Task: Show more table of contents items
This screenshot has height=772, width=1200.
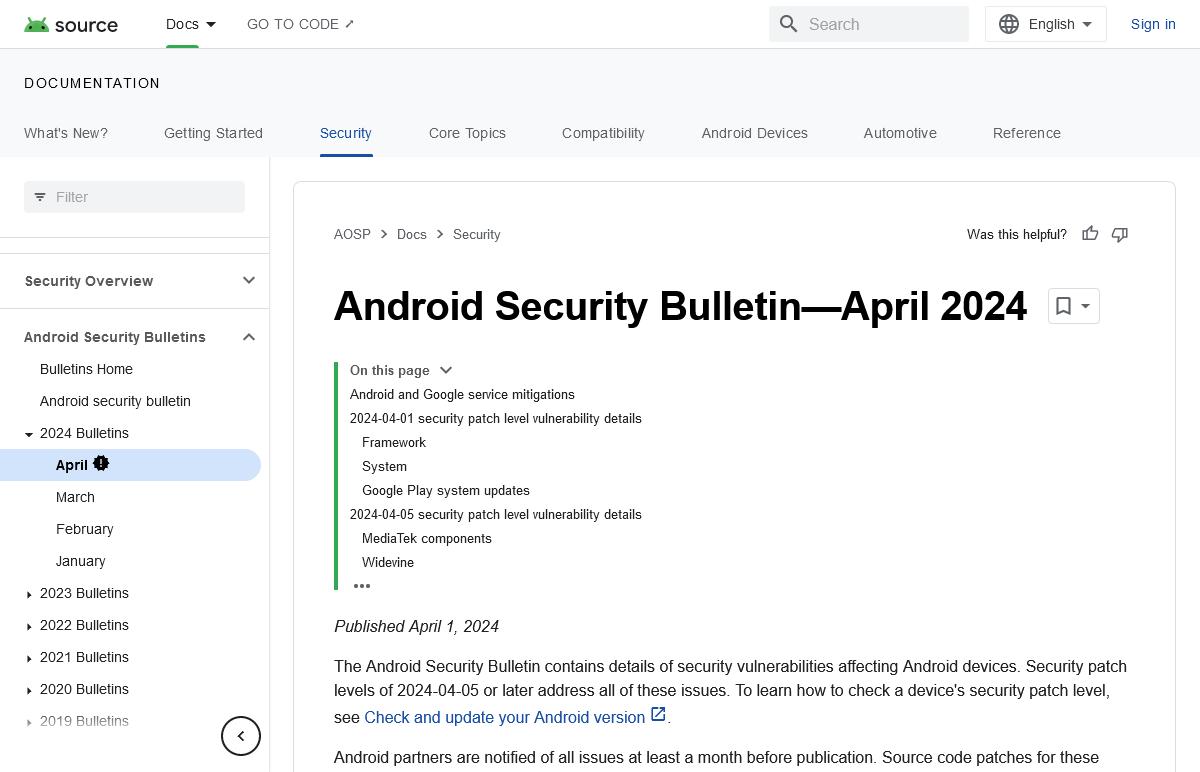Action: coord(362,586)
